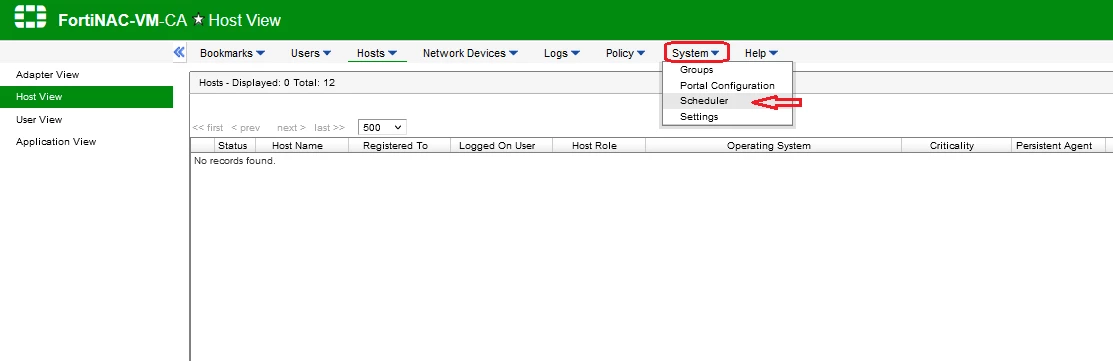The width and height of the screenshot is (1113, 361).
Task: Click 'Hosts - Displayed: 0 Total: 12' text
Action: [x=267, y=83]
